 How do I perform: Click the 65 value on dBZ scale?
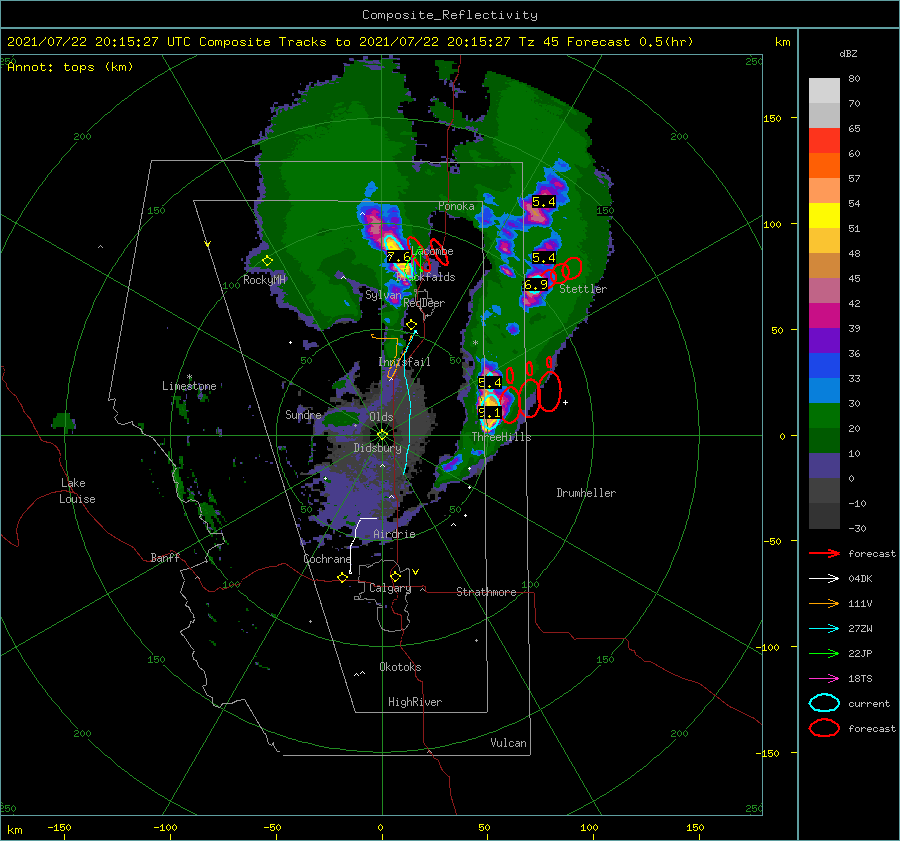click(x=854, y=129)
